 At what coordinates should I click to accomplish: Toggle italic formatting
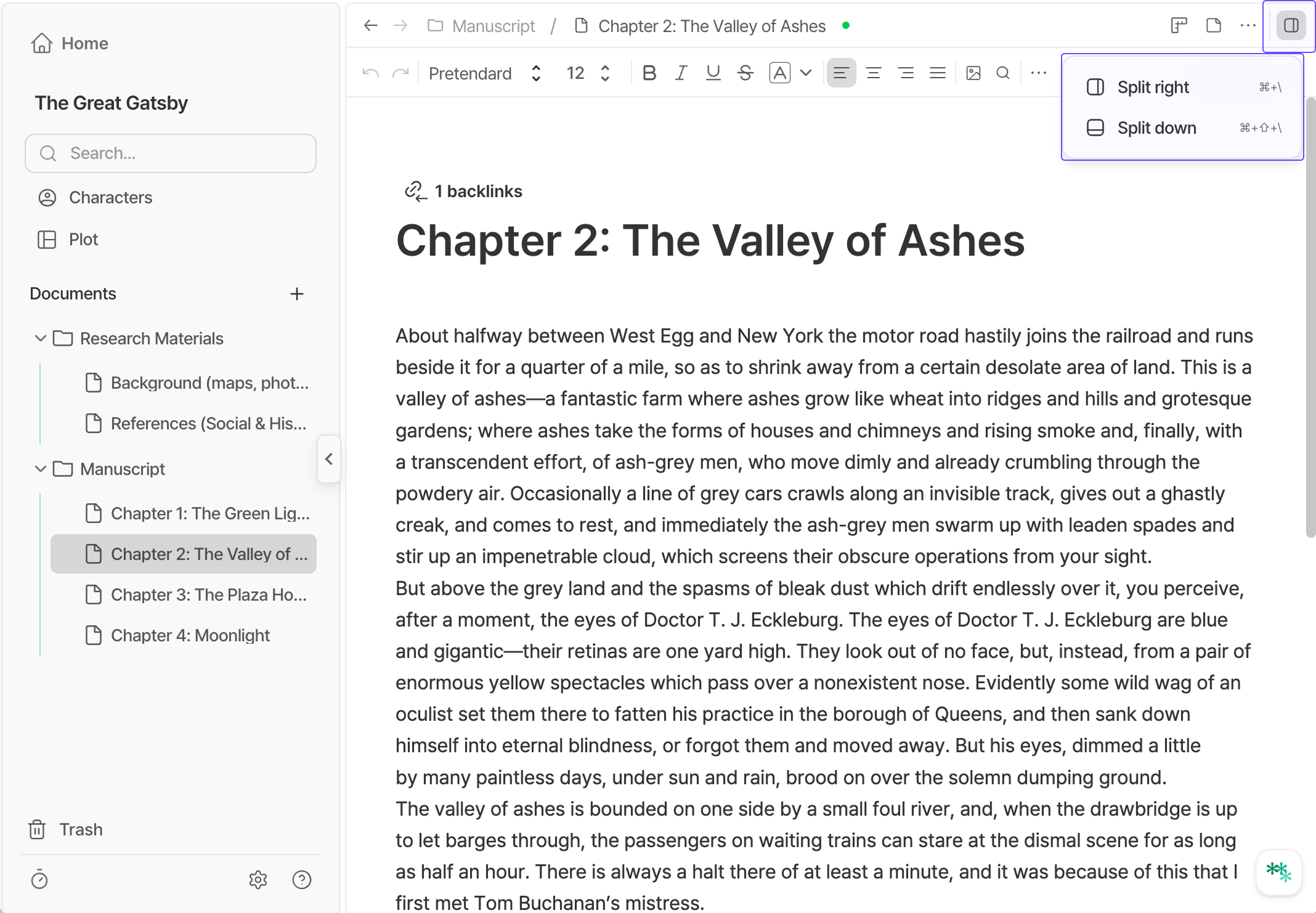pos(681,73)
